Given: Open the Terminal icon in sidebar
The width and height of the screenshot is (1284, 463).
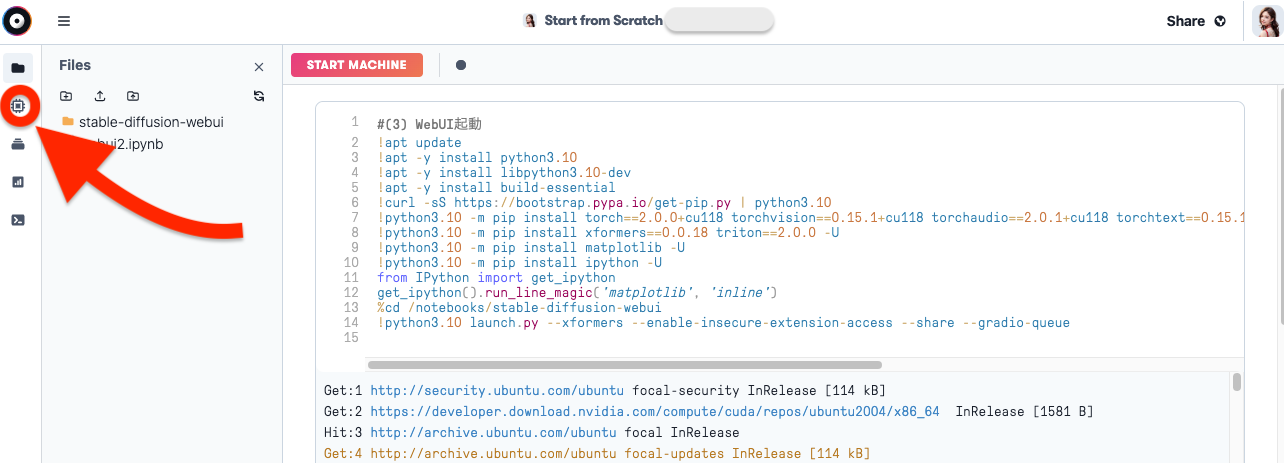Looking at the screenshot, I should coord(18,220).
